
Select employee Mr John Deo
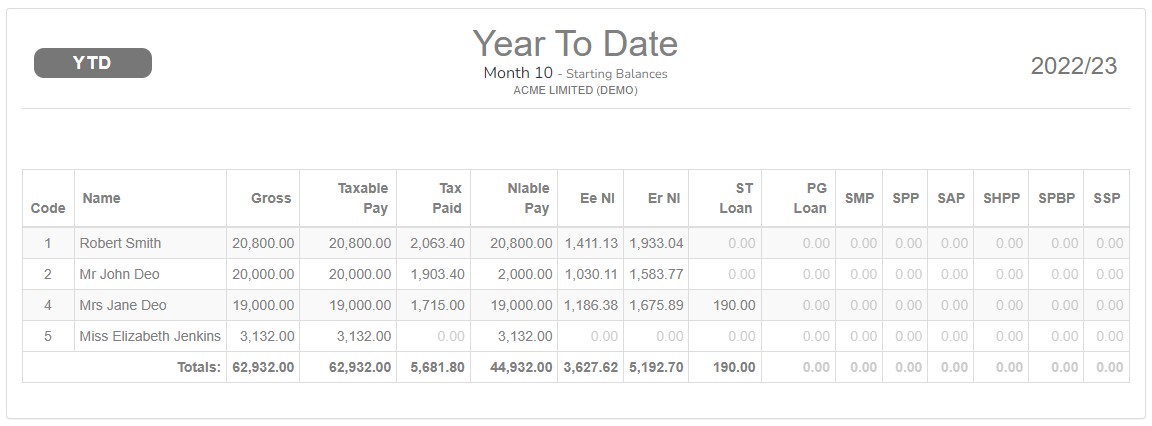(120, 274)
